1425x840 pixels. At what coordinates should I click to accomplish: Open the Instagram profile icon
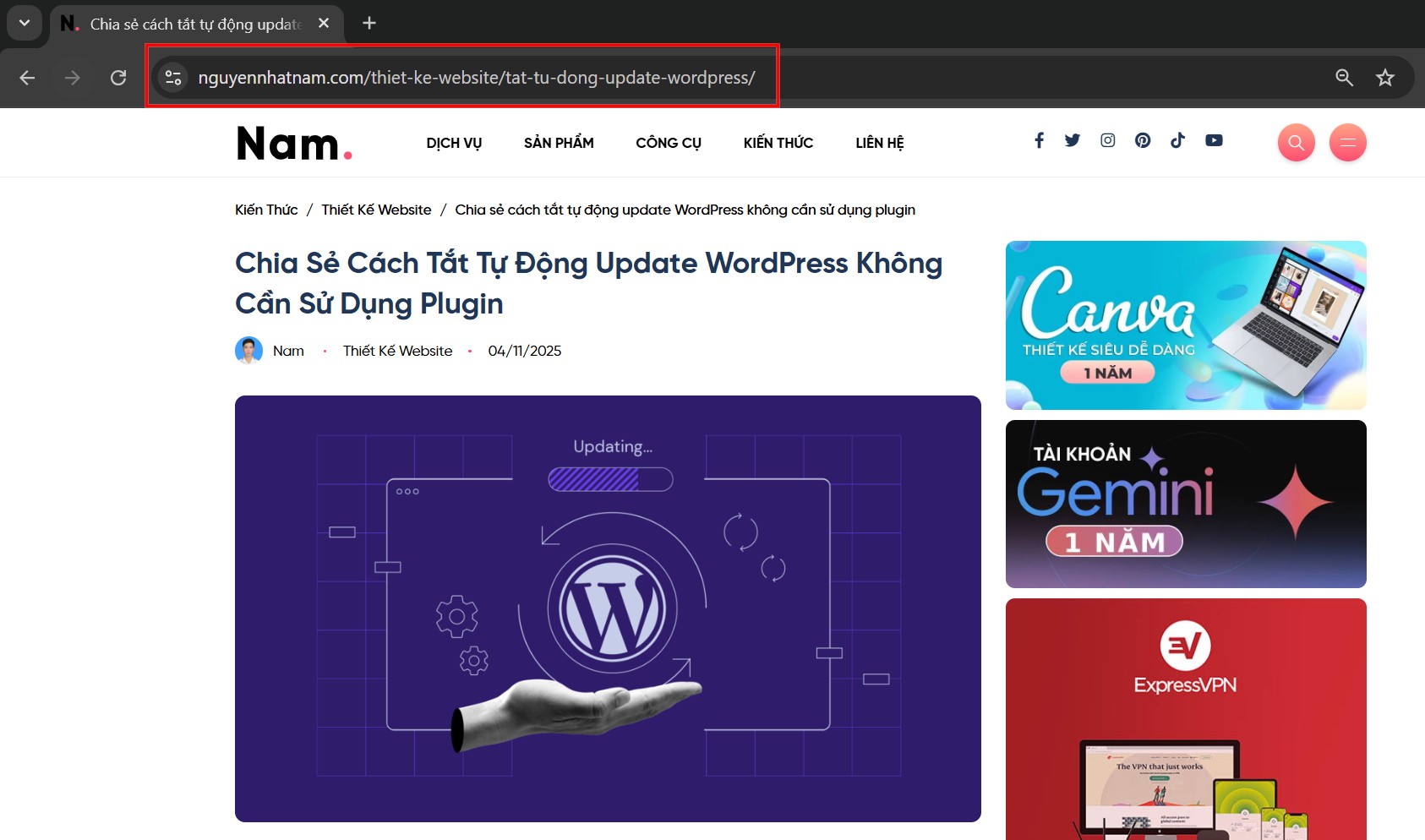click(1107, 140)
